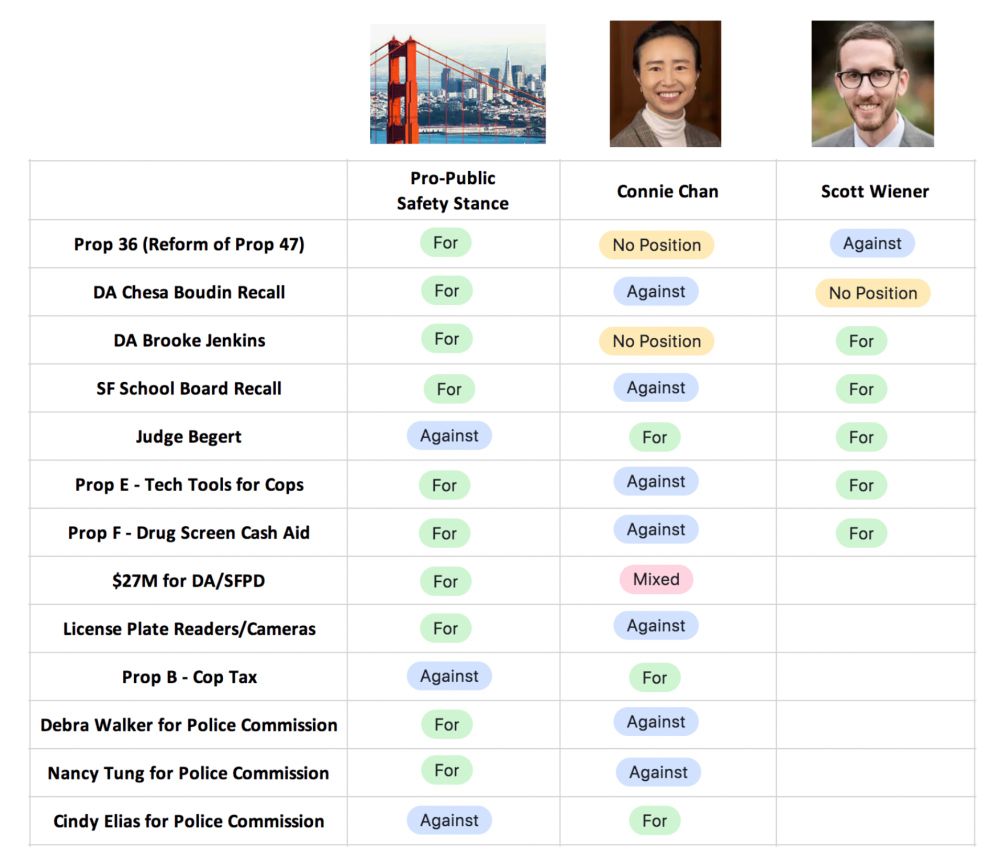
Task: Select the Prop 36 (Reform of Prop 47) row label
Action: pyautogui.click(x=189, y=244)
